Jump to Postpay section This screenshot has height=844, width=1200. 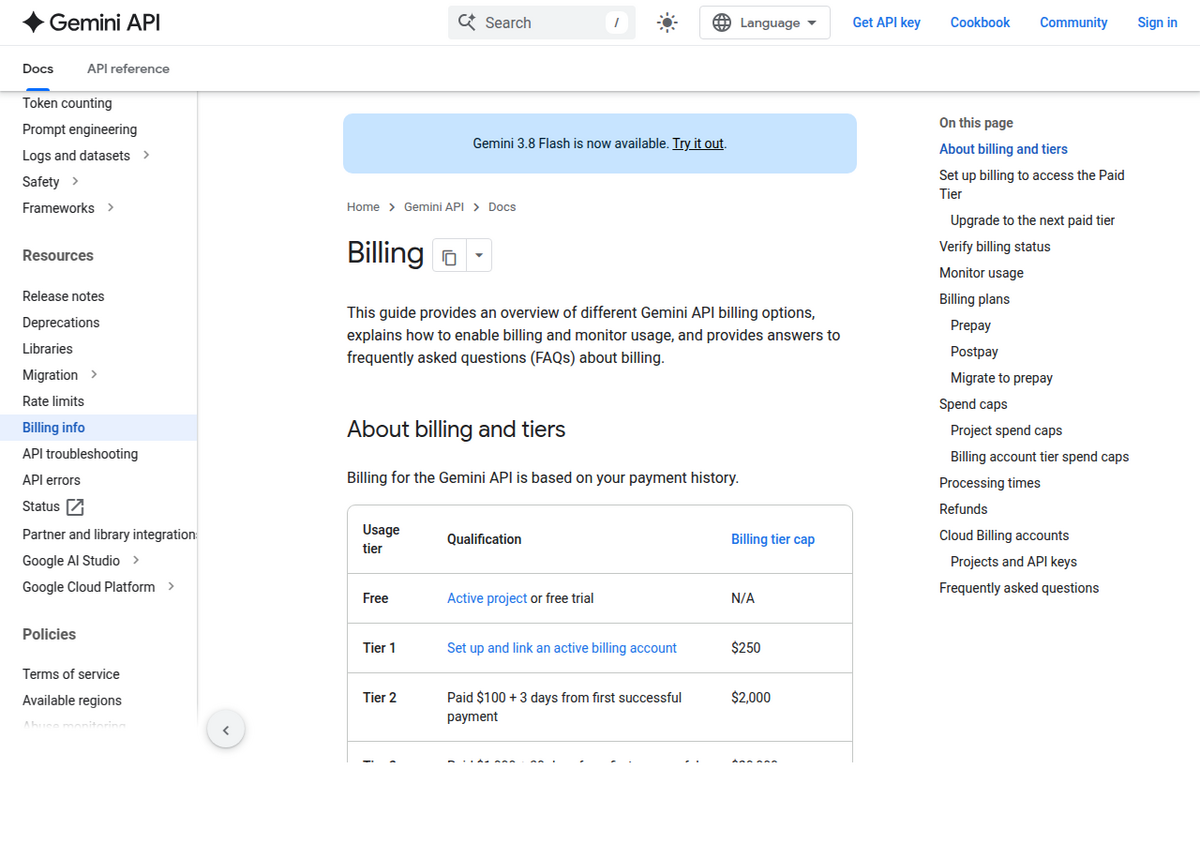pyautogui.click(x=974, y=351)
